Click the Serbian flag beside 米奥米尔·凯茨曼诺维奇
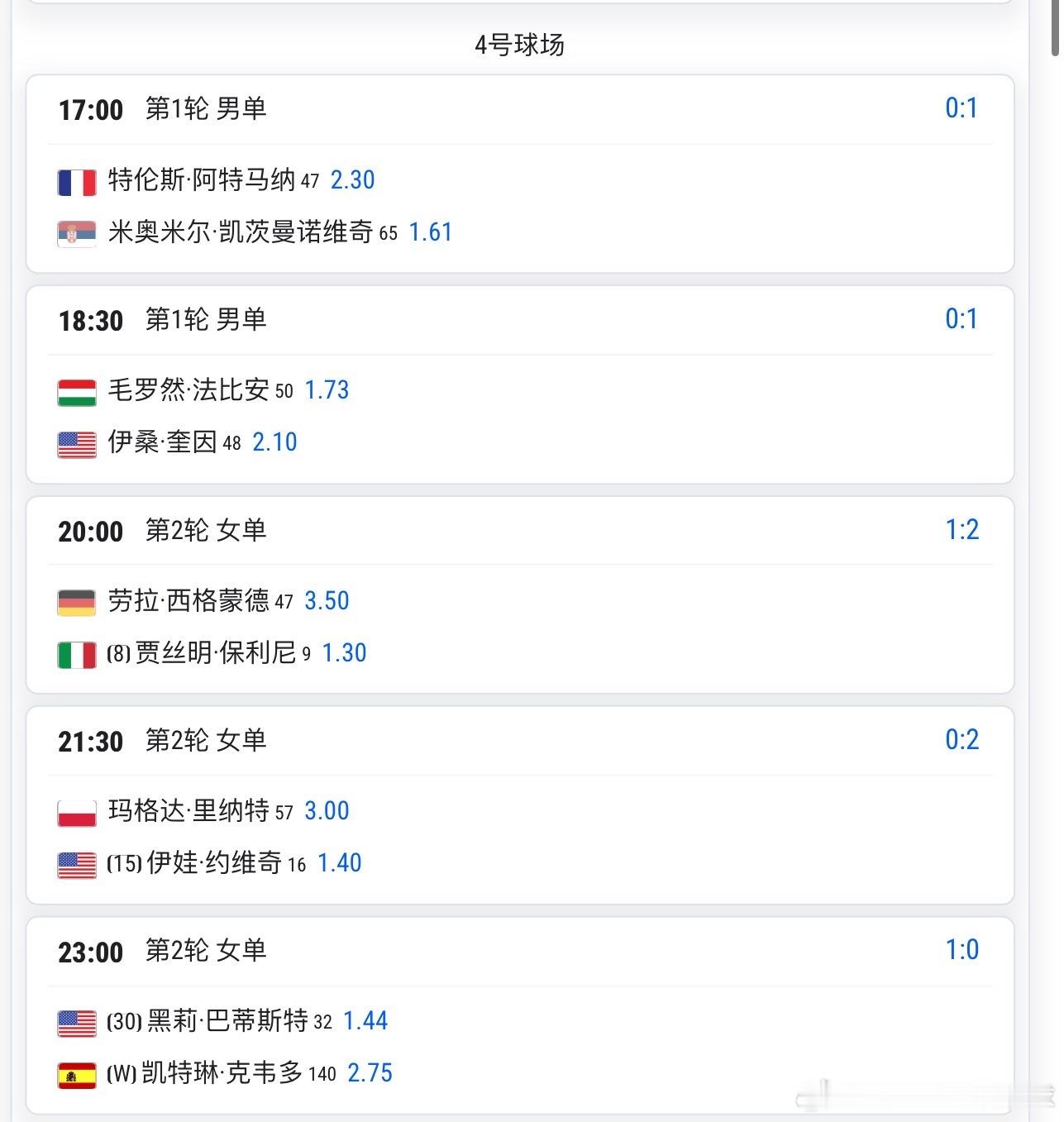 point(77,234)
